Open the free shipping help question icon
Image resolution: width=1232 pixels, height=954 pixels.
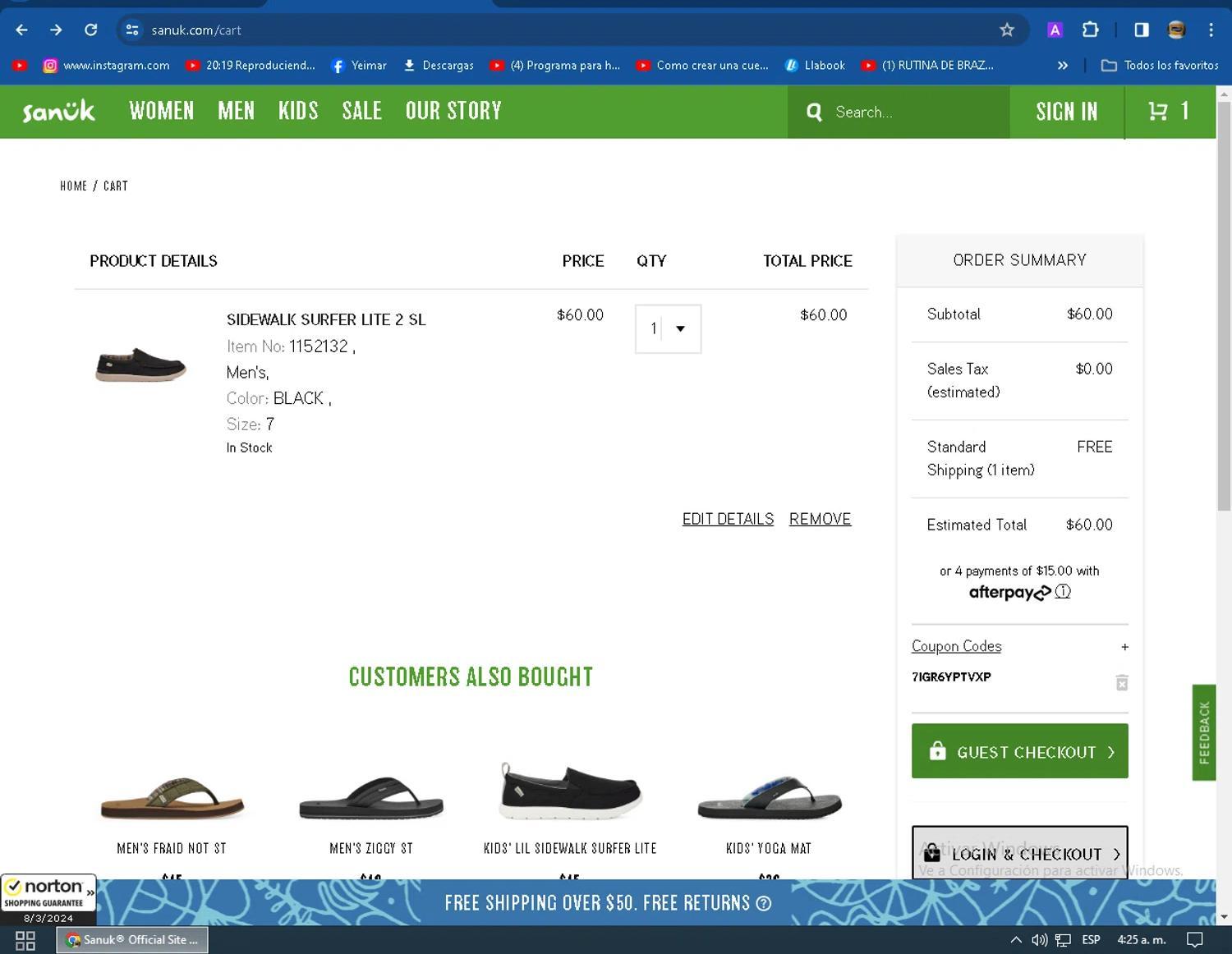click(763, 903)
